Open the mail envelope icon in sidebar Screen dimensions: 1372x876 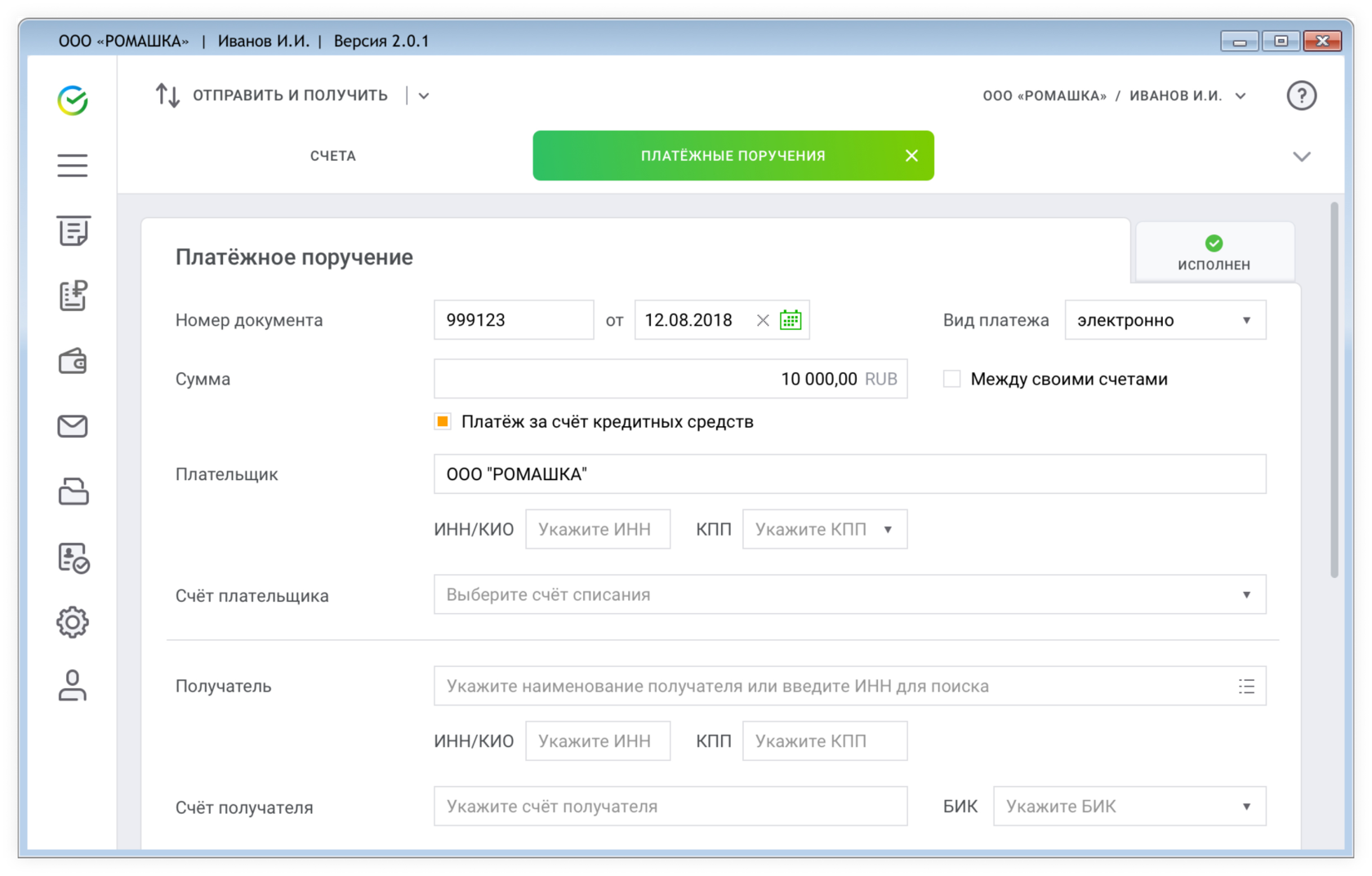72,426
